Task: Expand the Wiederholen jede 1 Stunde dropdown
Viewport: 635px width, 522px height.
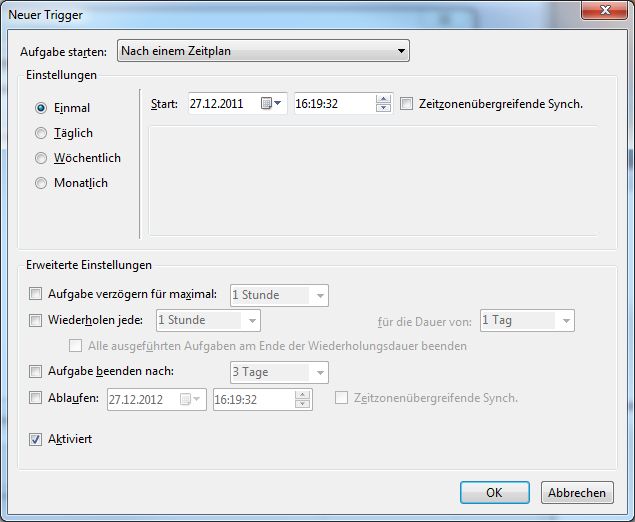Action: click(x=208, y=320)
